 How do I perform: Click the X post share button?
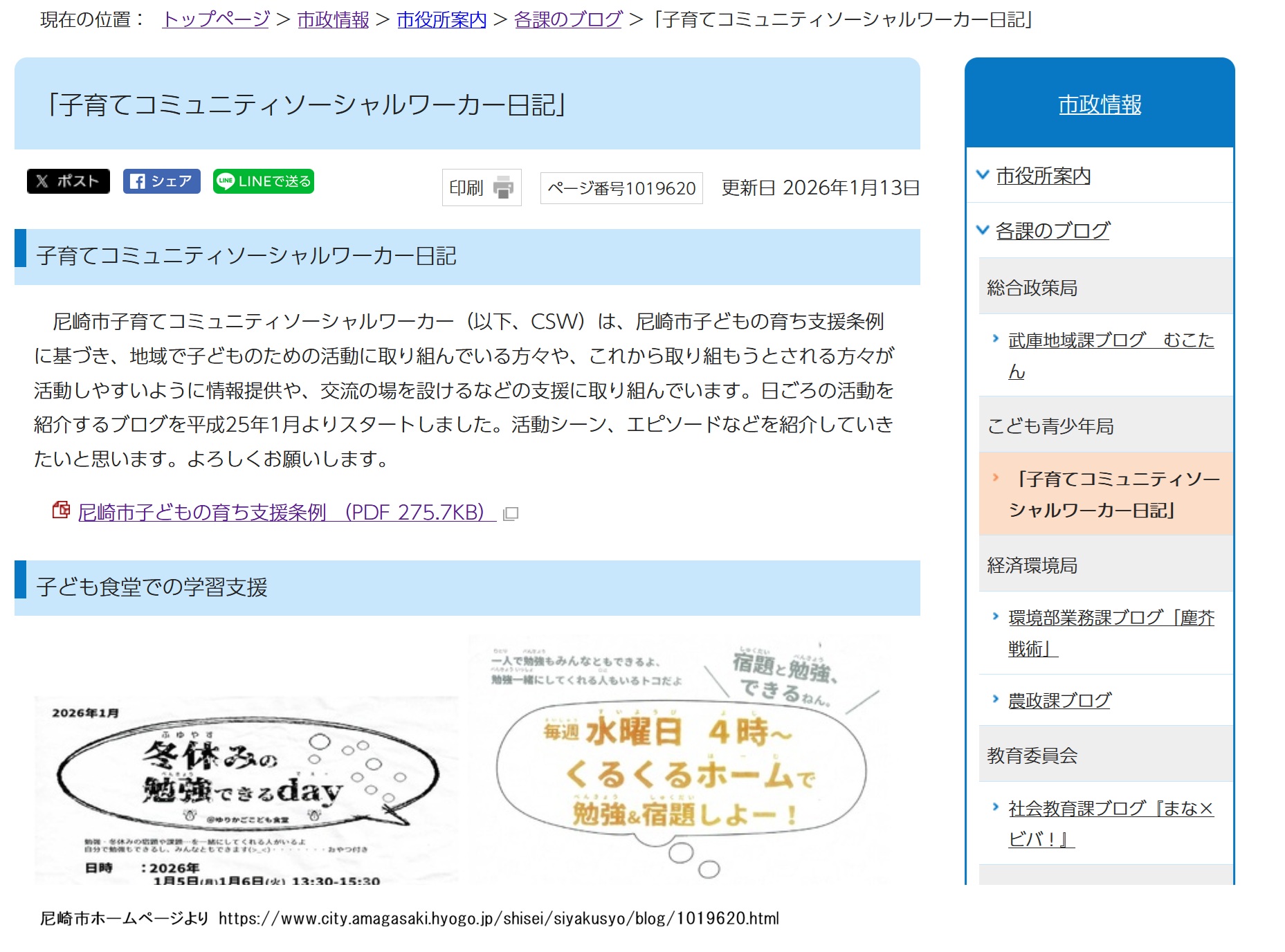(68, 181)
